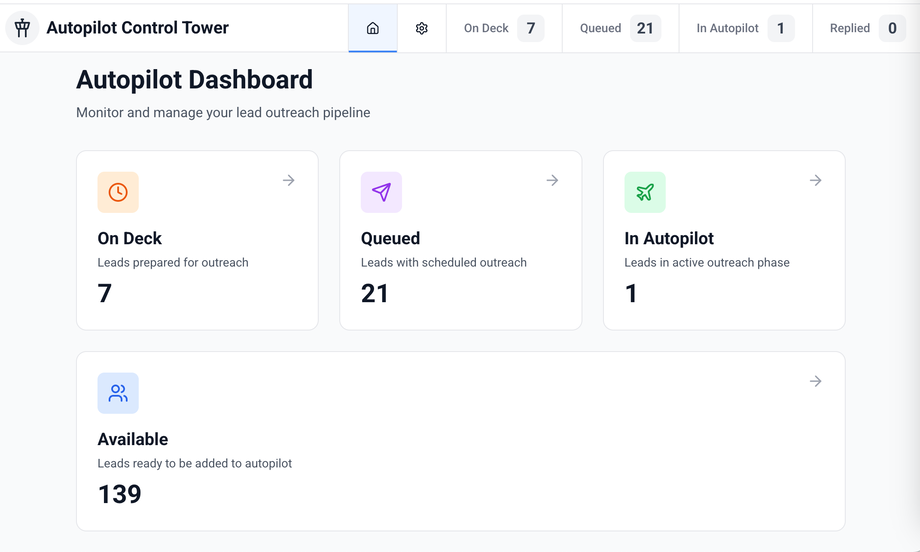The image size is (920, 552).
Task: Click the Available leads count 139
Action: coord(120,494)
